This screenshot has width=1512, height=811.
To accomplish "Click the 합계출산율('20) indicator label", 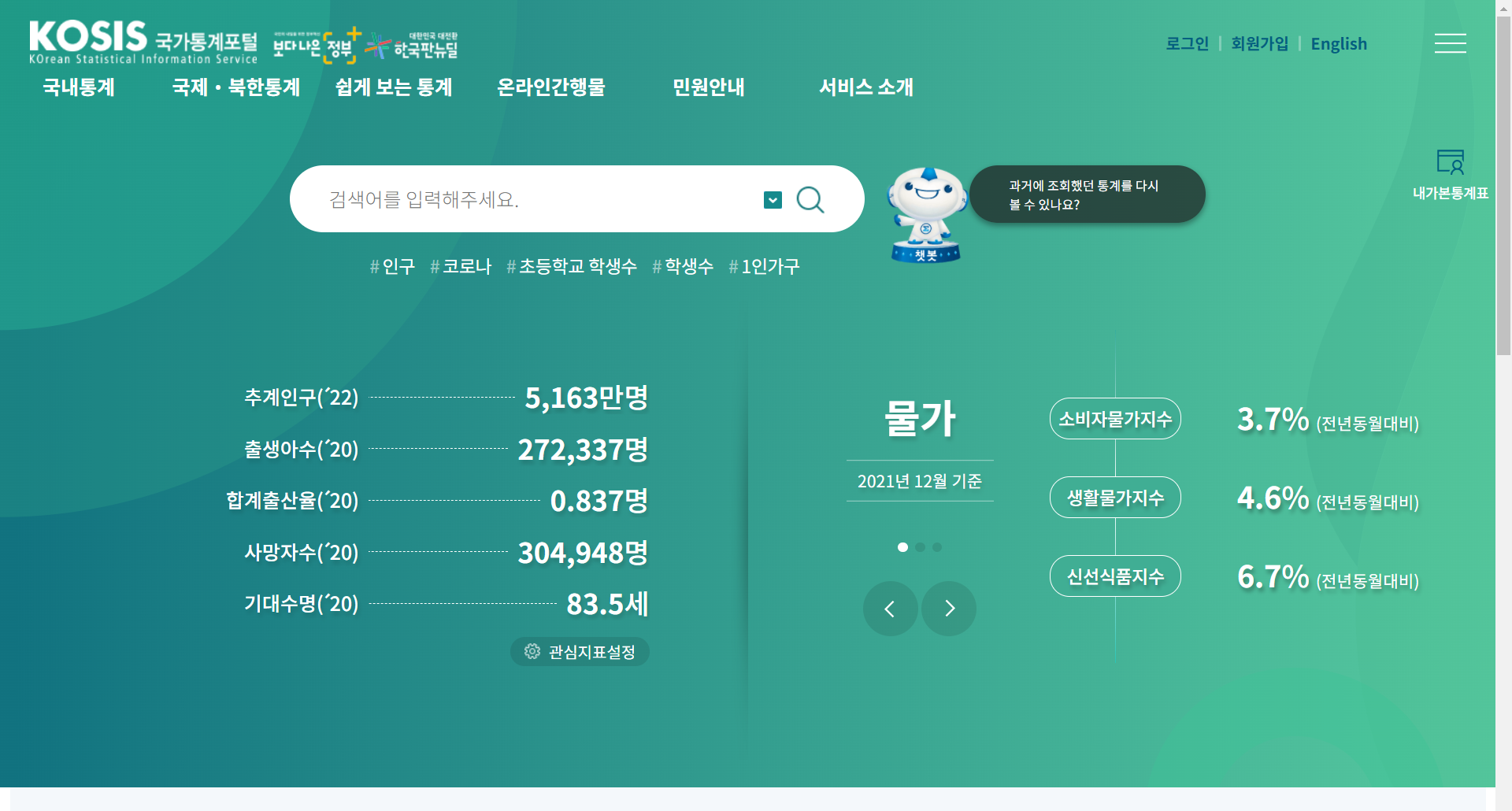I will coord(292,501).
